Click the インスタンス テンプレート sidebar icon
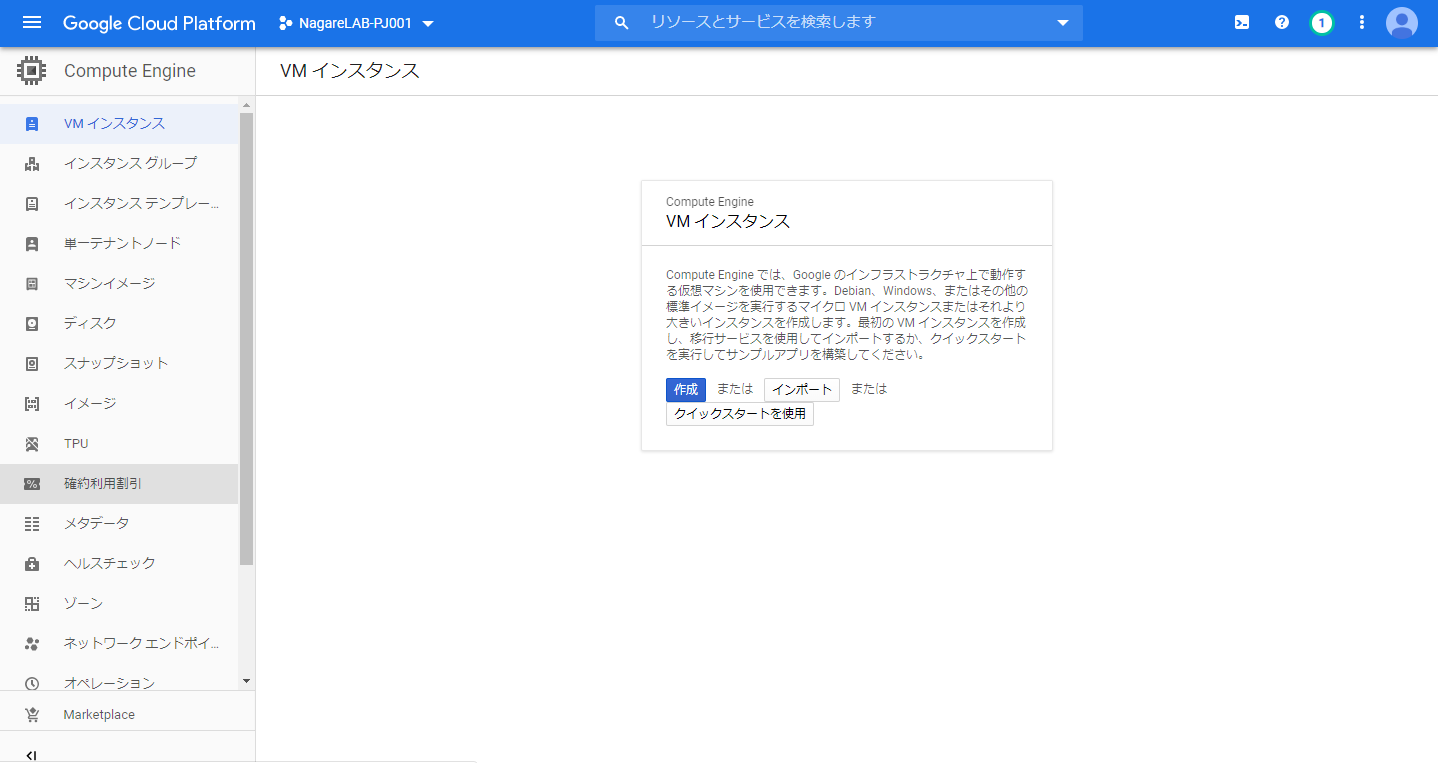The image size is (1438, 763). [x=32, y=204]
